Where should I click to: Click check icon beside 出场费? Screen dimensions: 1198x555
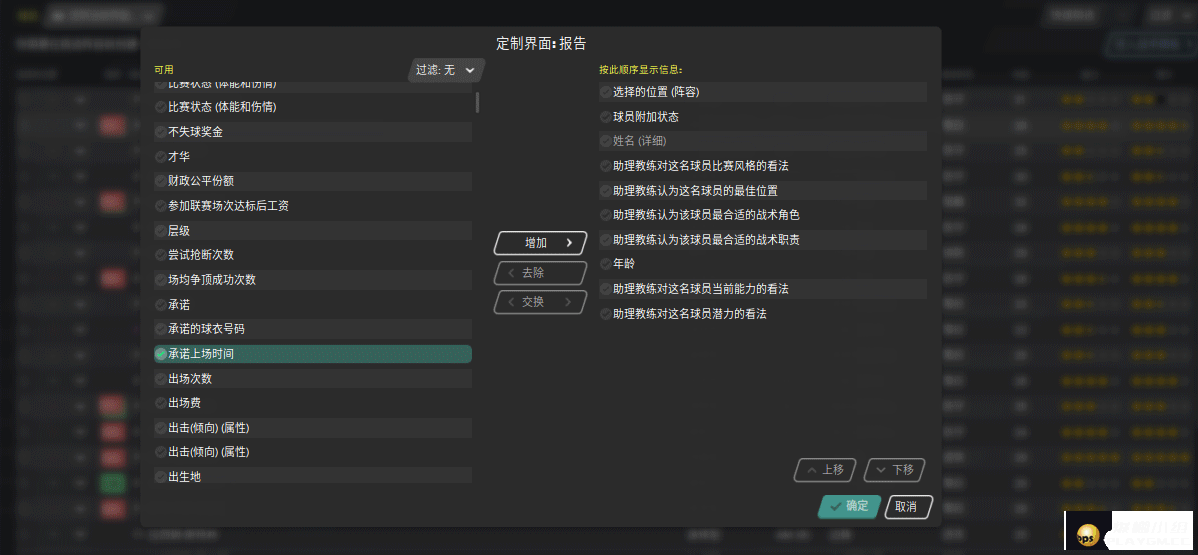point(160,403)
